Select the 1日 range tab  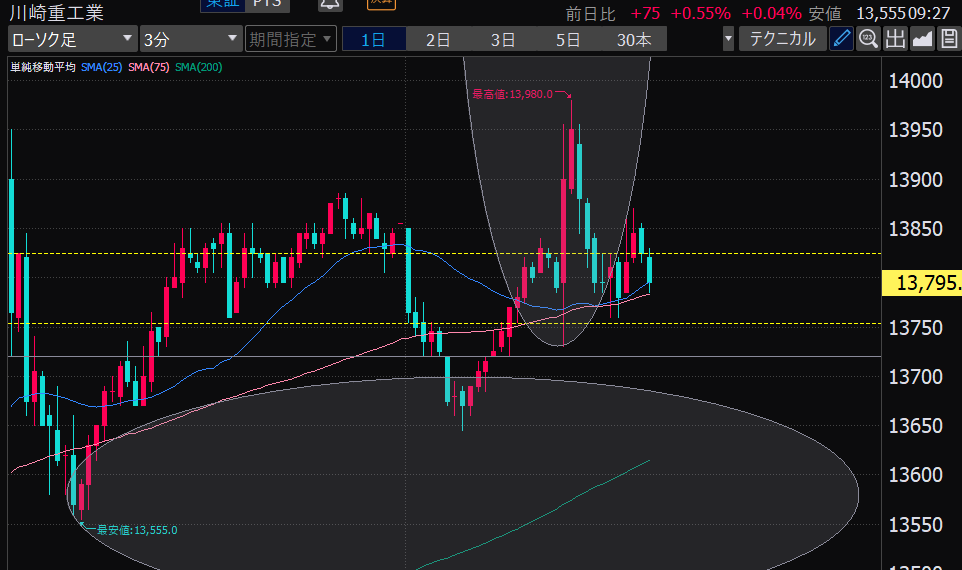coord(373,40)
